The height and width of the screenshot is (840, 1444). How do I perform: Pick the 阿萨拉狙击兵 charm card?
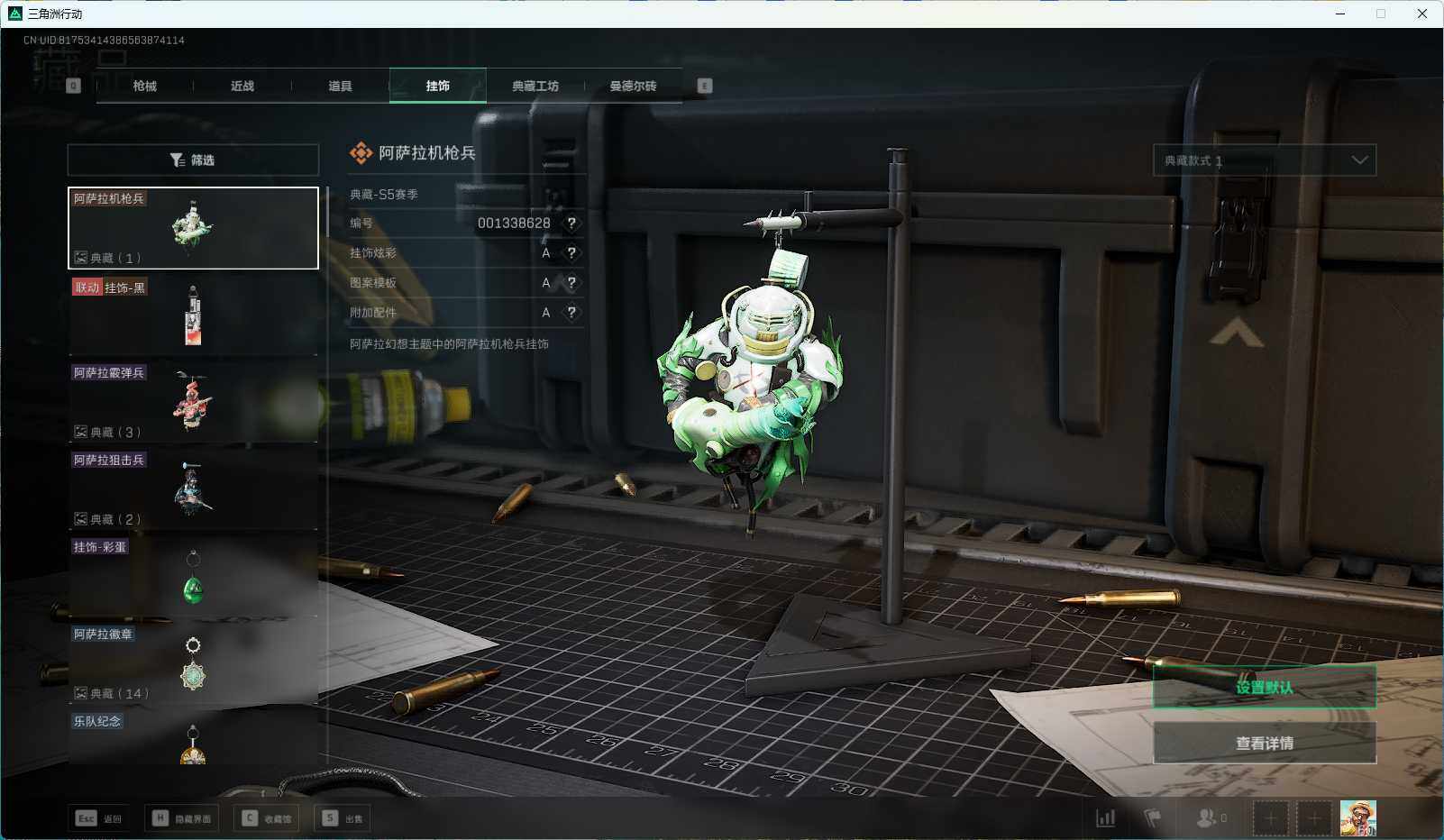coord(193,488)
